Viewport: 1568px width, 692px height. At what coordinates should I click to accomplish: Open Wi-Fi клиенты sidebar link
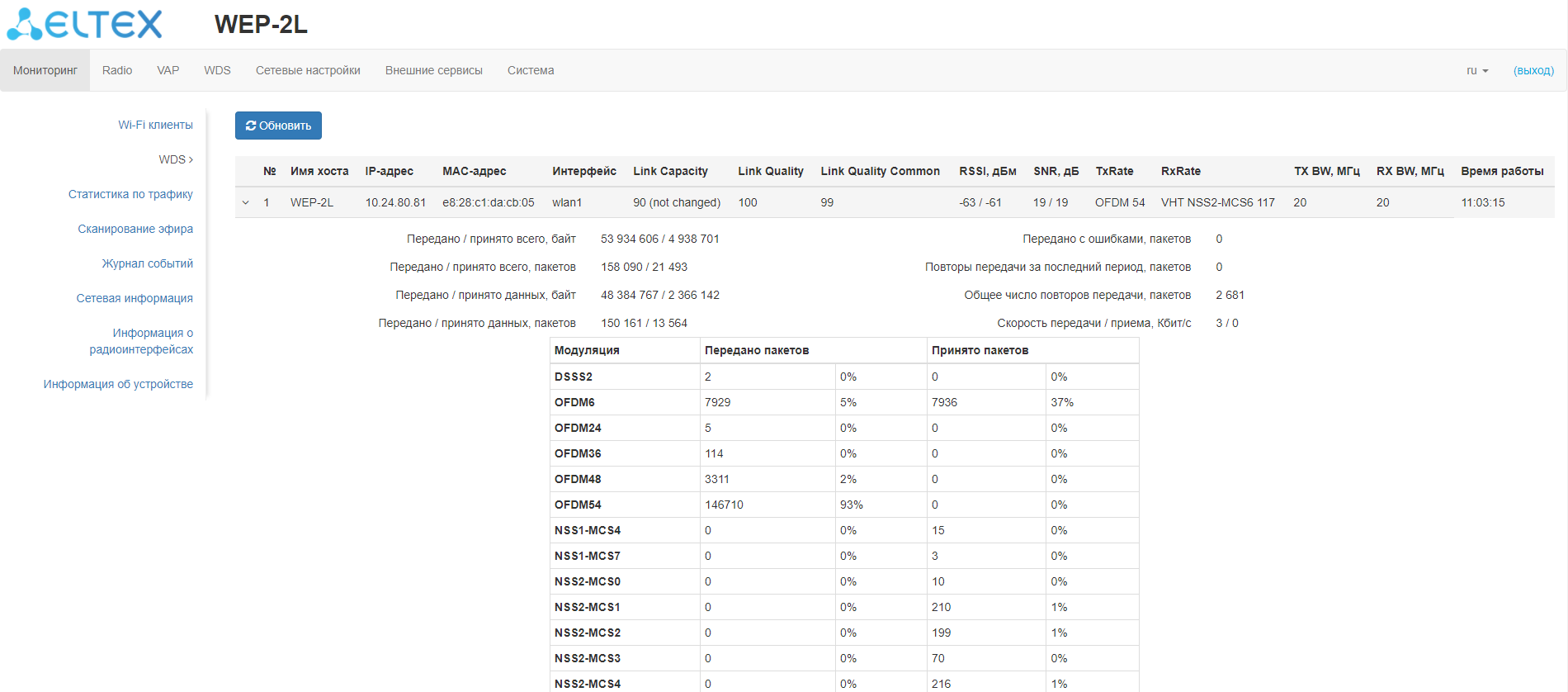(155, 125)
